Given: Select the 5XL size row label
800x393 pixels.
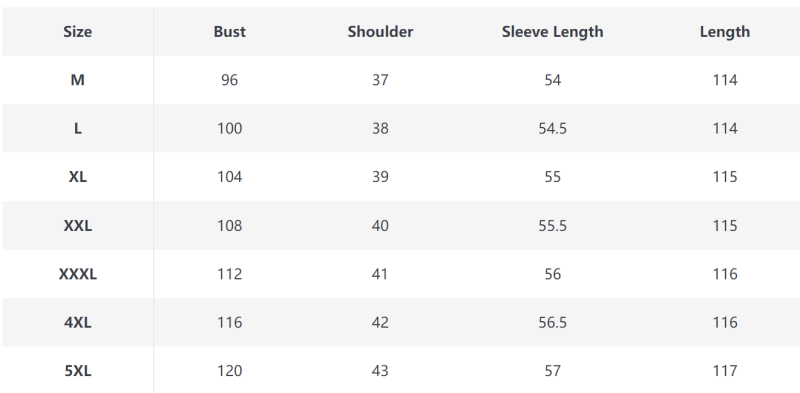Looking at the screenshot, I should tap(78, 371).
